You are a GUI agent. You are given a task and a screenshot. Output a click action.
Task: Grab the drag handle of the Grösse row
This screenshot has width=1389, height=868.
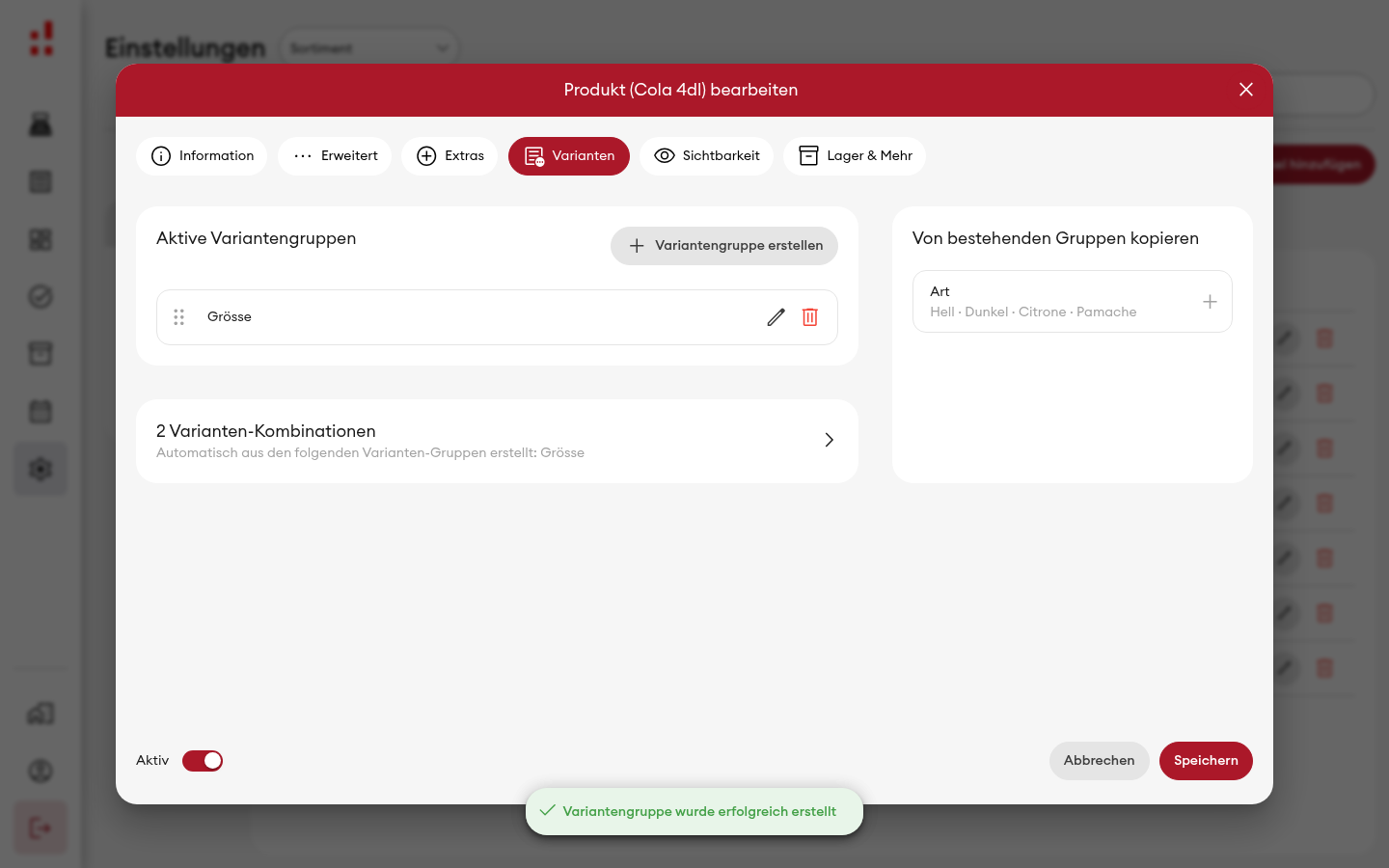[x=178, y=317]
